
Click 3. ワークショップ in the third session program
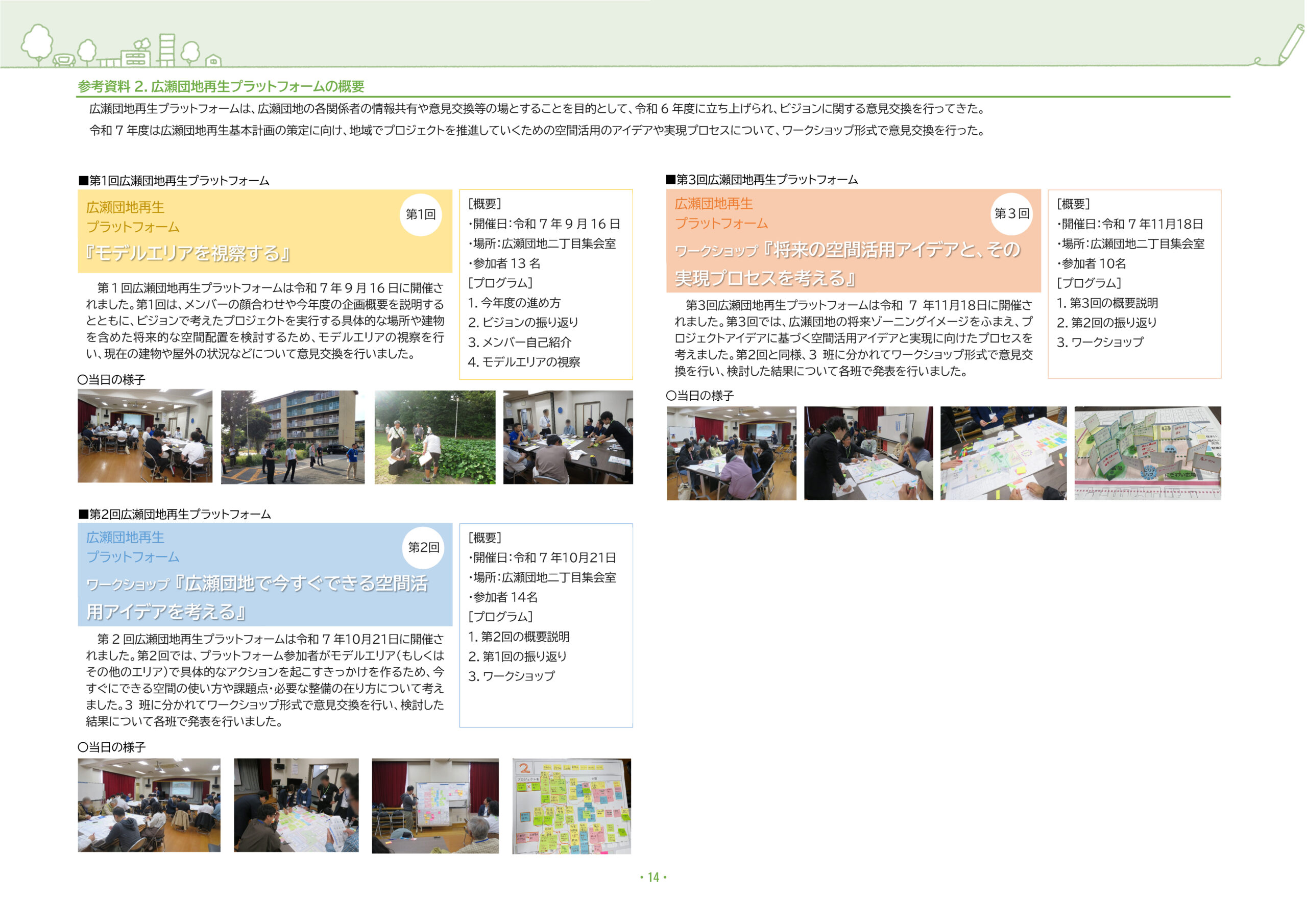[x=1100, y=342]
